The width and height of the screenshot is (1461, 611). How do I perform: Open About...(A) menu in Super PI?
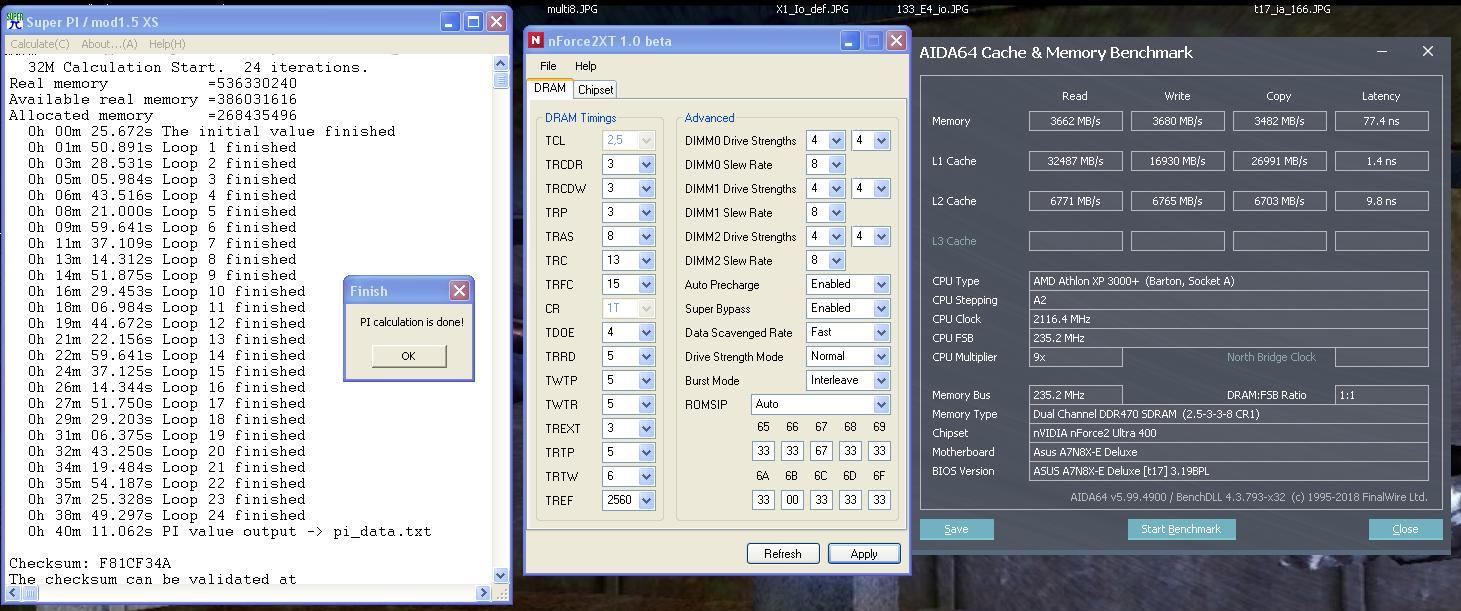(109, 44)
